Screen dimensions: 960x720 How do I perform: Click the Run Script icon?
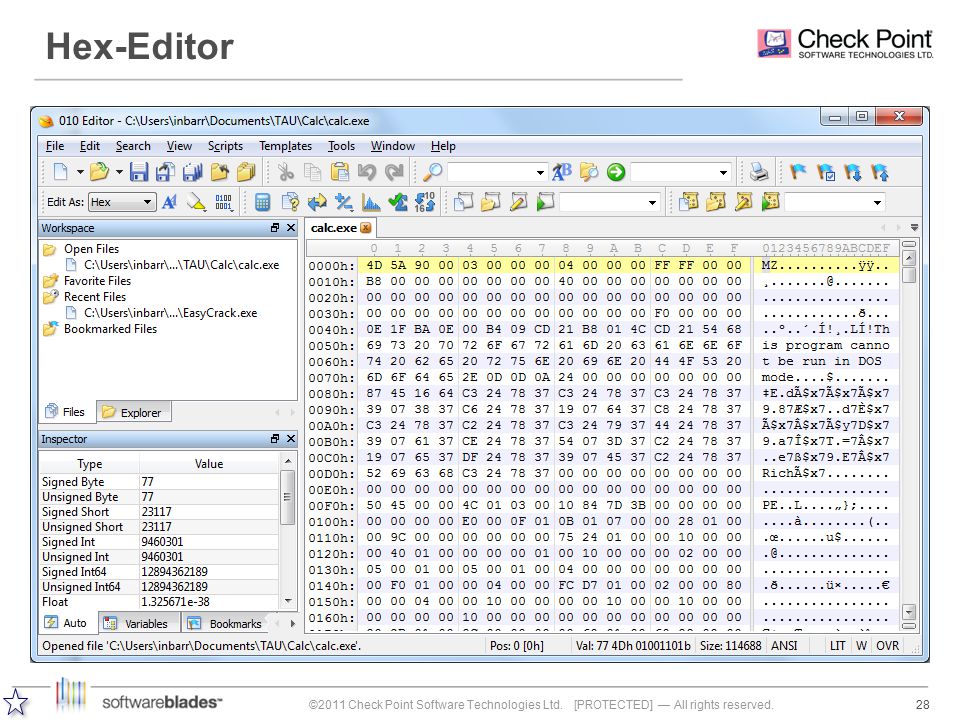[x=545, y=201]
